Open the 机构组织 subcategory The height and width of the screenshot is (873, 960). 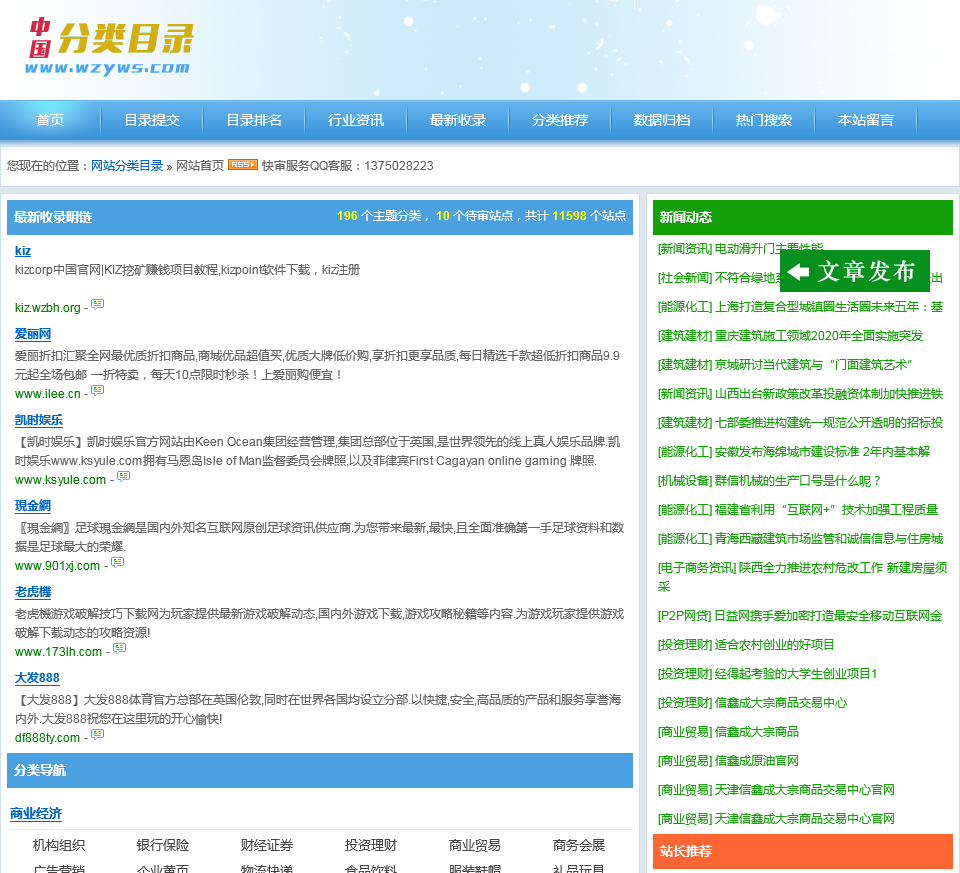coord(59,845)
